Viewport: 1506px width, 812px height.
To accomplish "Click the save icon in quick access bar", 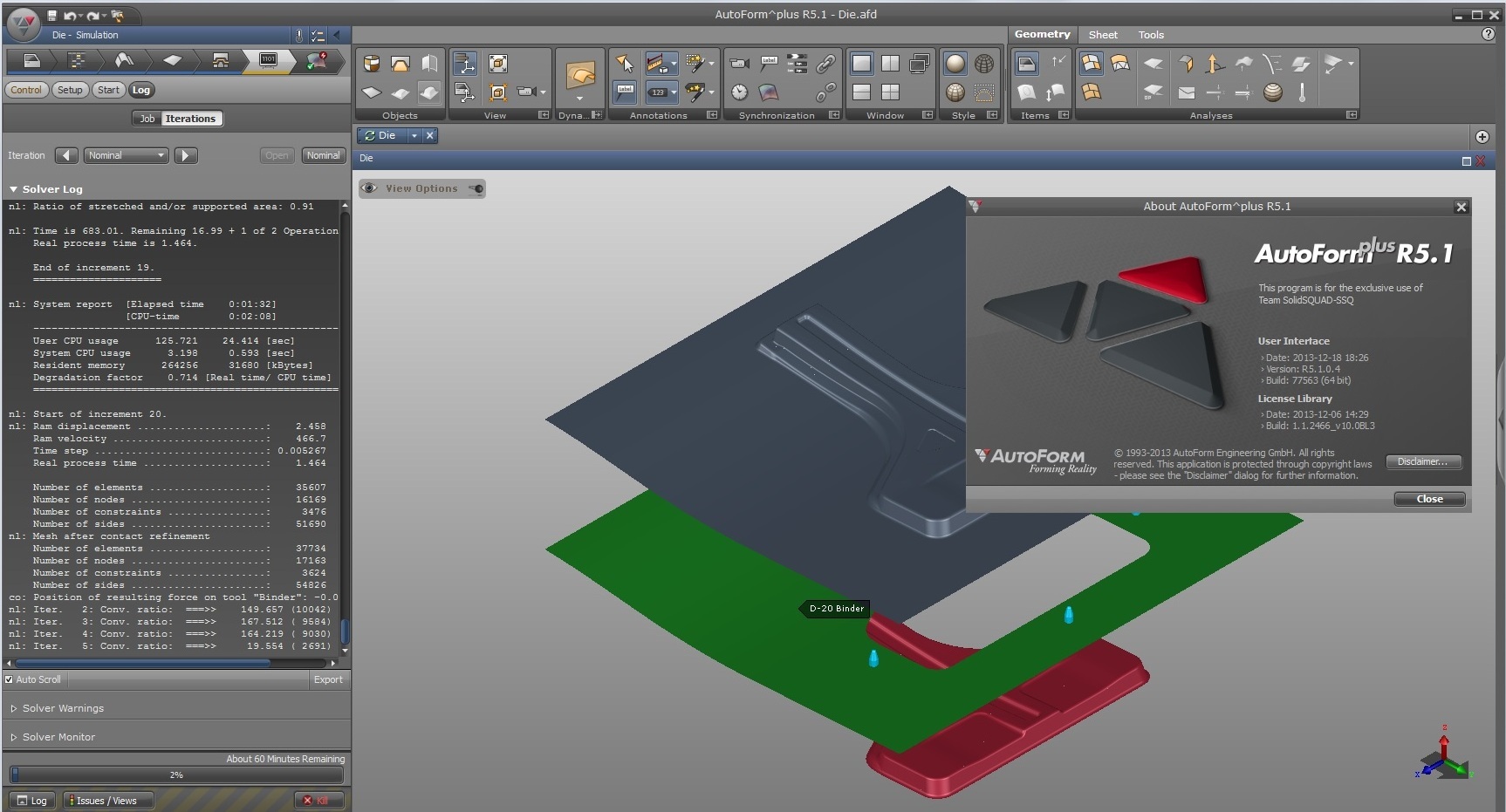I will (x=52, y=16).
